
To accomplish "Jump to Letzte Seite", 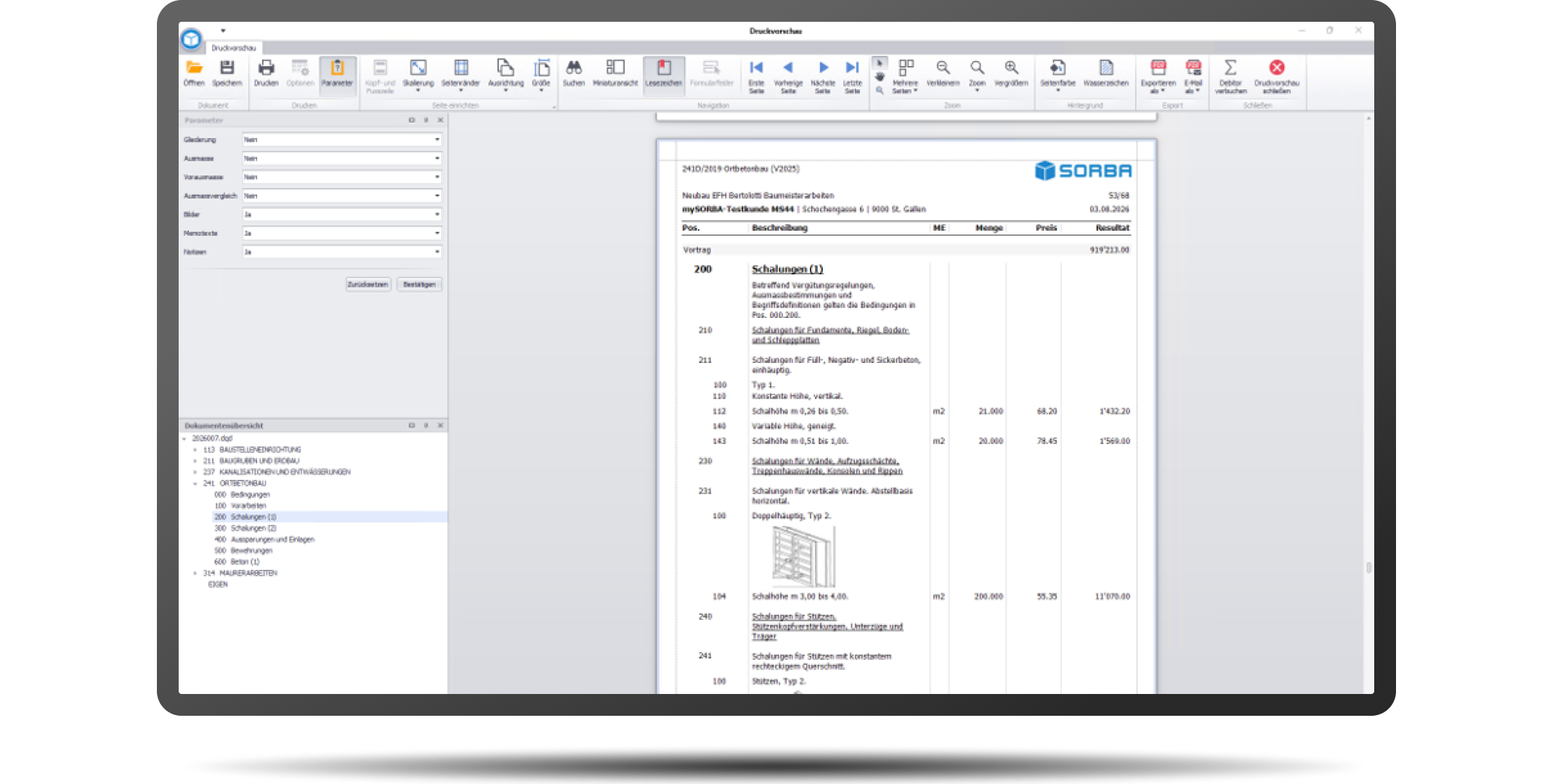I will point(853,76).
